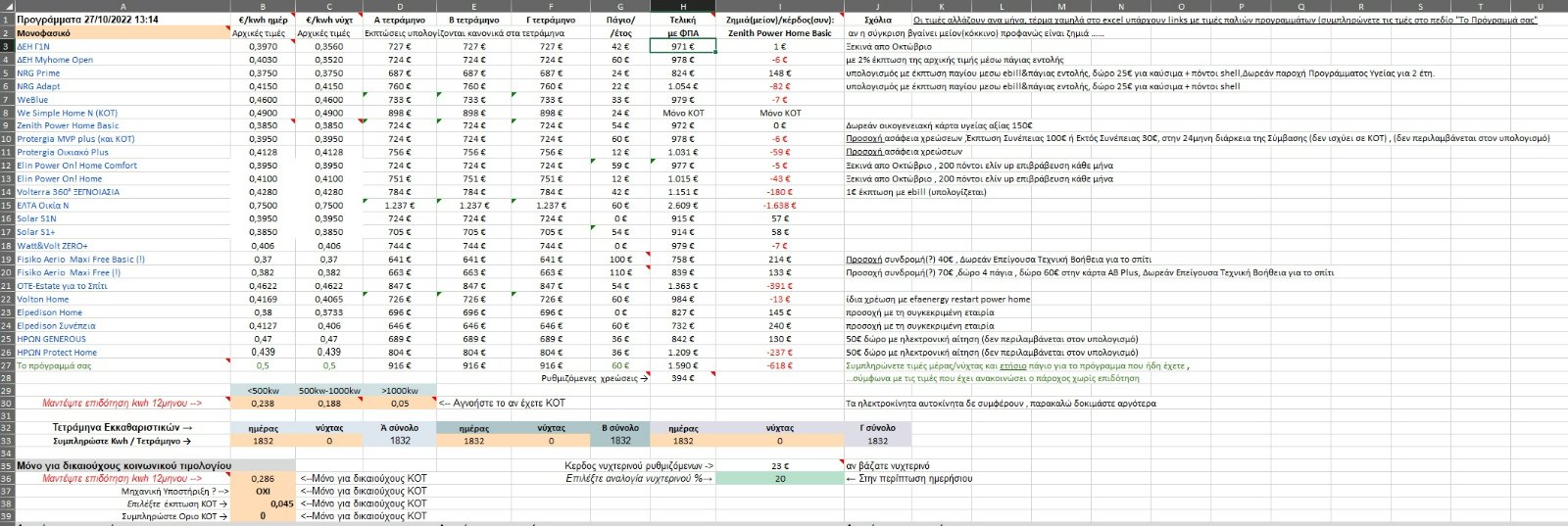This screenshot has height=526, width=1568.
Task: Click the '€/kwh ημέρ' header cell
Action: [263, 20]
